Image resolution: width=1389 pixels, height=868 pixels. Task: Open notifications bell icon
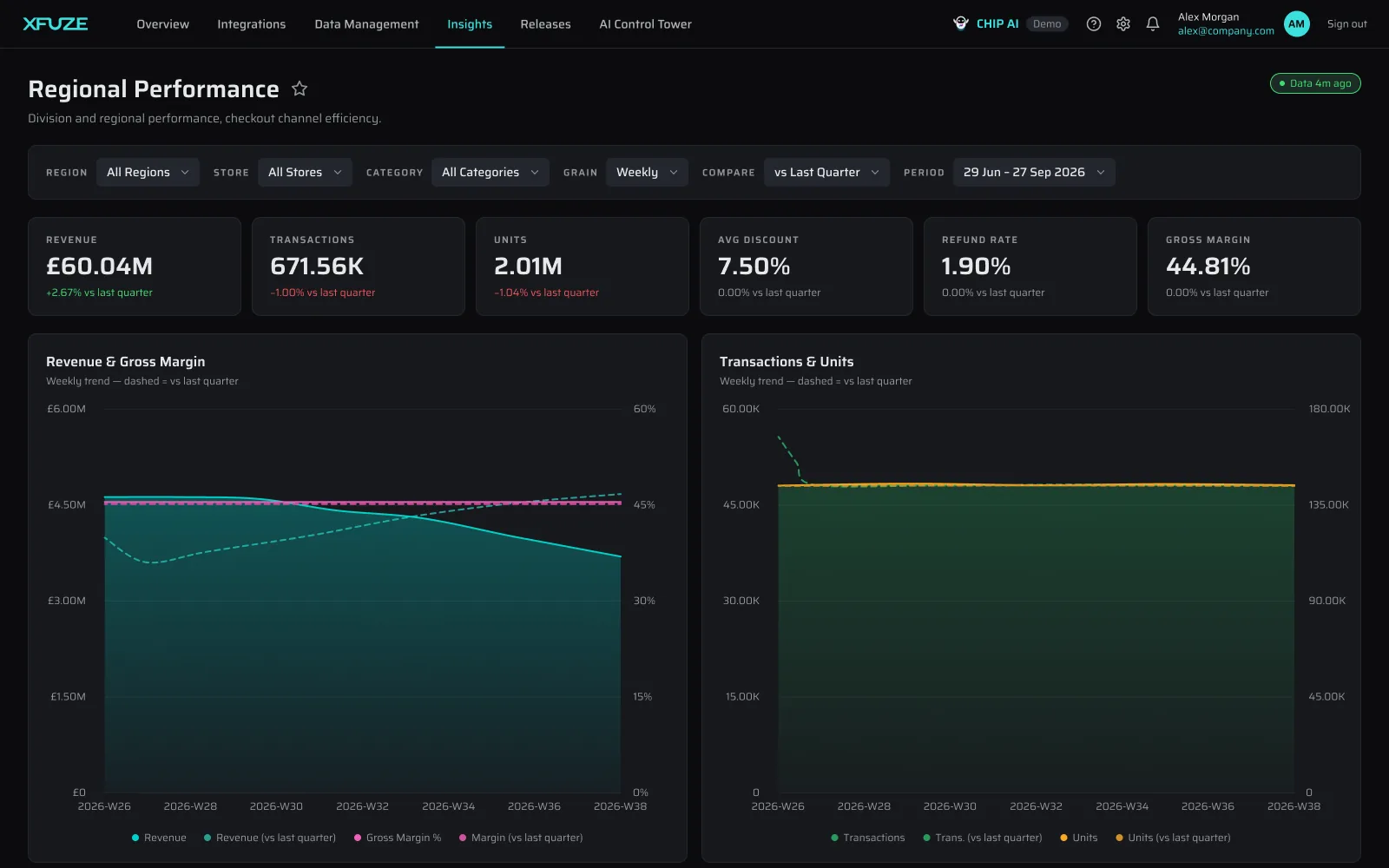click(1153, 24)
